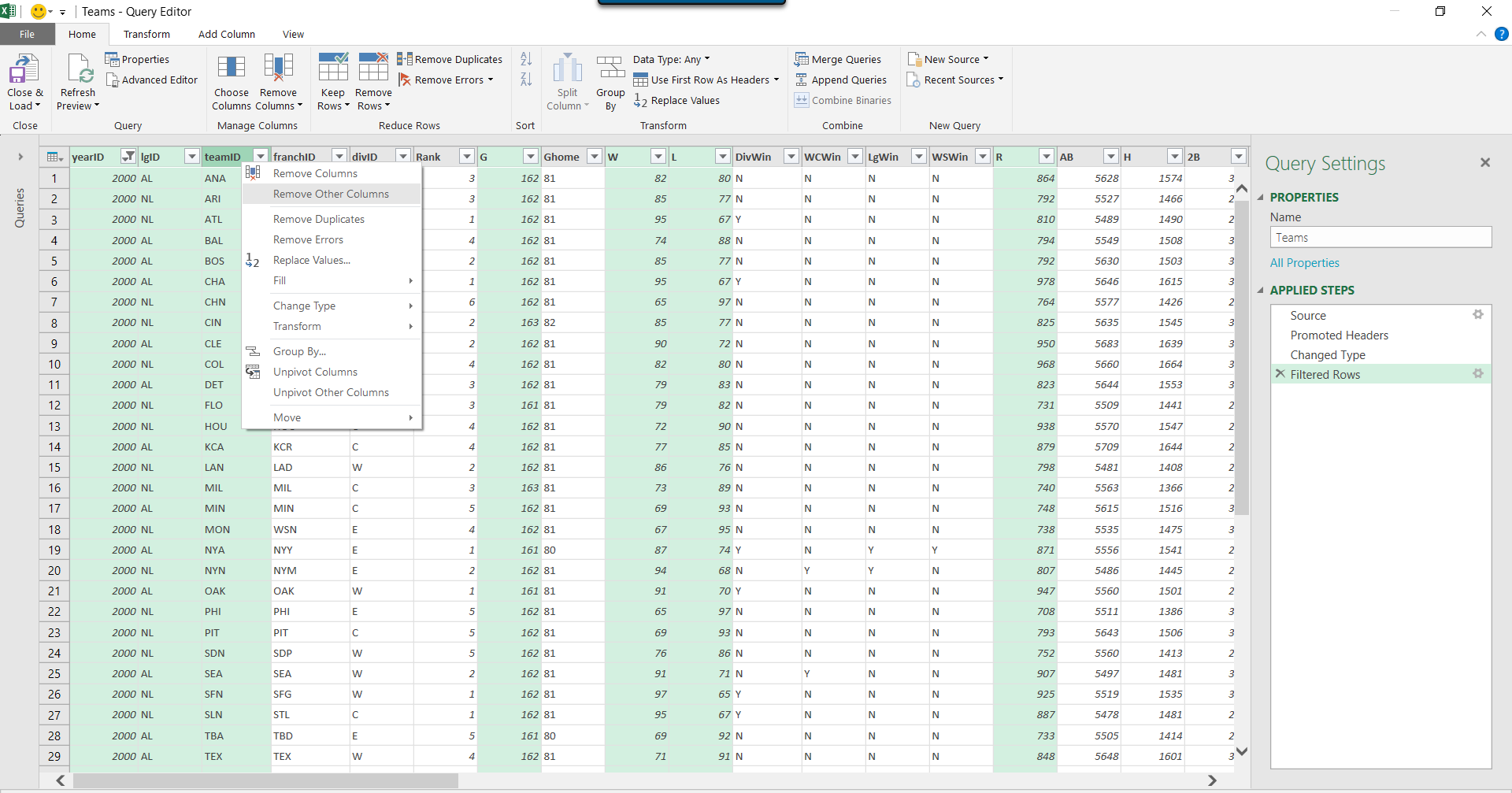This screenshot has height=793, width=1512.
Task: Select the Promoted Headers step
Action: pyautogui.click(x=1339, y=335)
